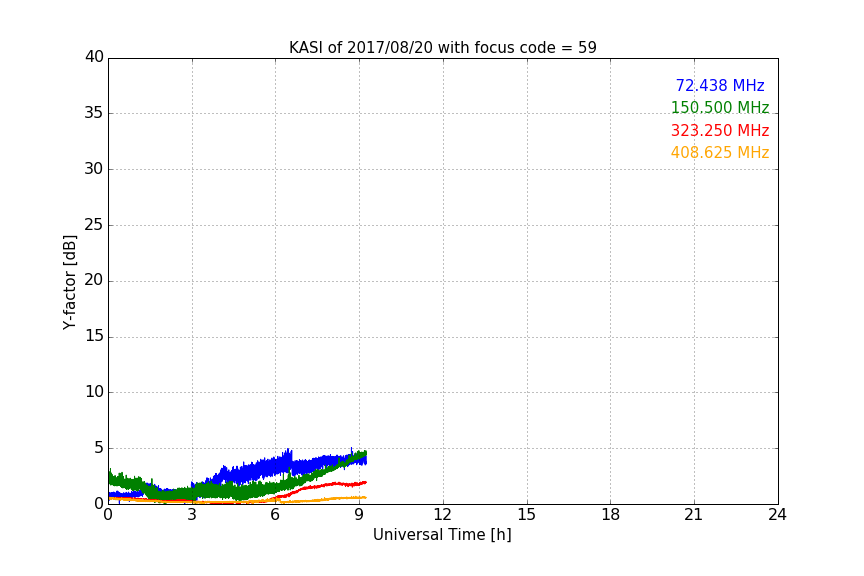Click the 'Universal Time [h]' axis label
The width and height of the screenshot is (864, 576).
pyautogui.click(x=442, y=534)
